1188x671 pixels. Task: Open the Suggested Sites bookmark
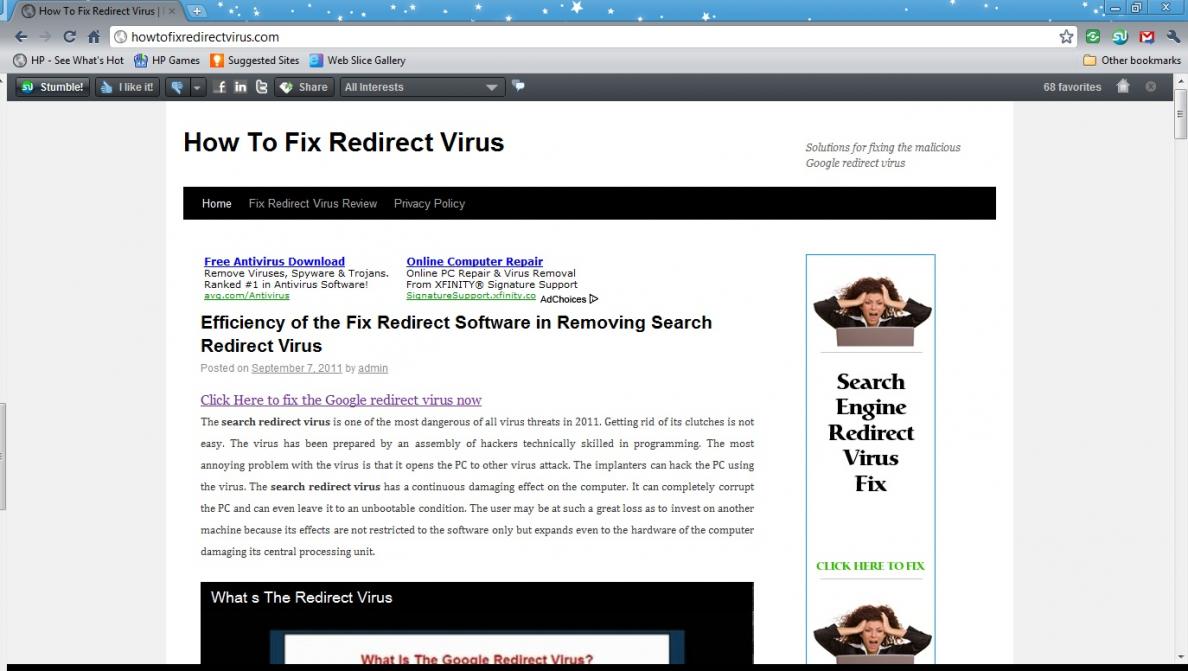tap(255, 60)
